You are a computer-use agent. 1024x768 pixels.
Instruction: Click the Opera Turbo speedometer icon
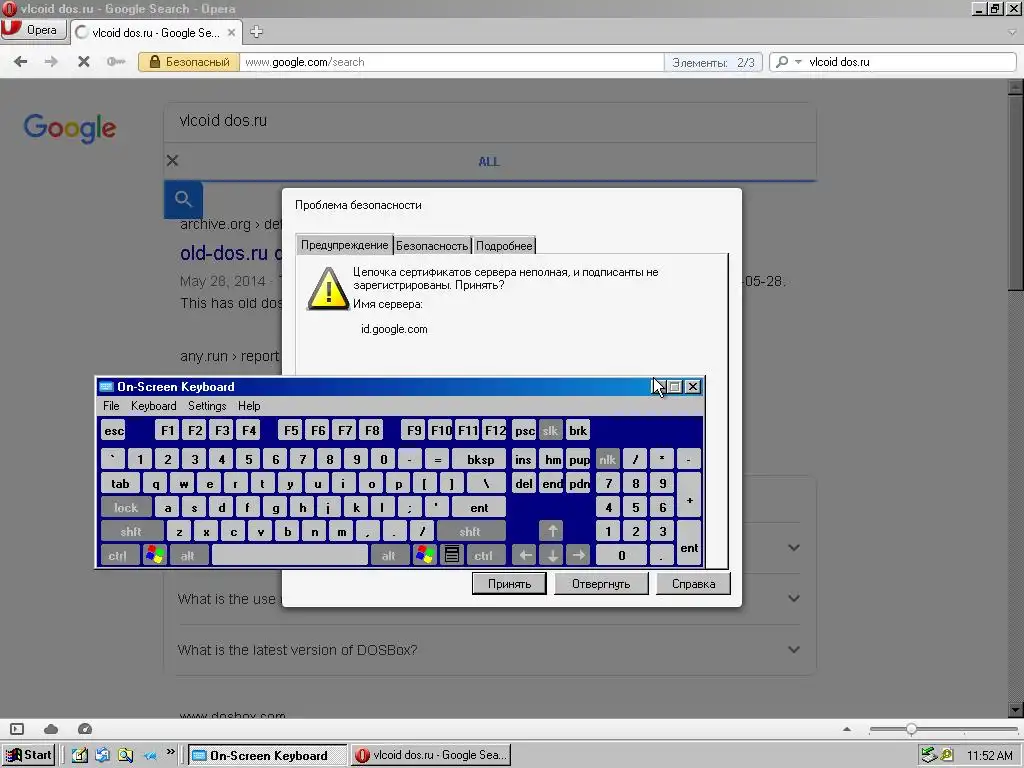click(84, 729)
